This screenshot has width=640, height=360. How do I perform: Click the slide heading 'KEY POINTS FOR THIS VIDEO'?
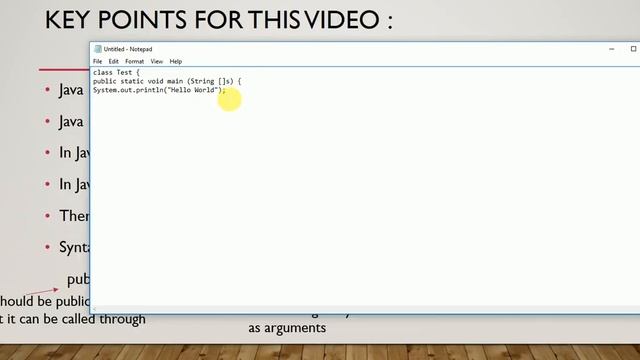click(219, 20)
